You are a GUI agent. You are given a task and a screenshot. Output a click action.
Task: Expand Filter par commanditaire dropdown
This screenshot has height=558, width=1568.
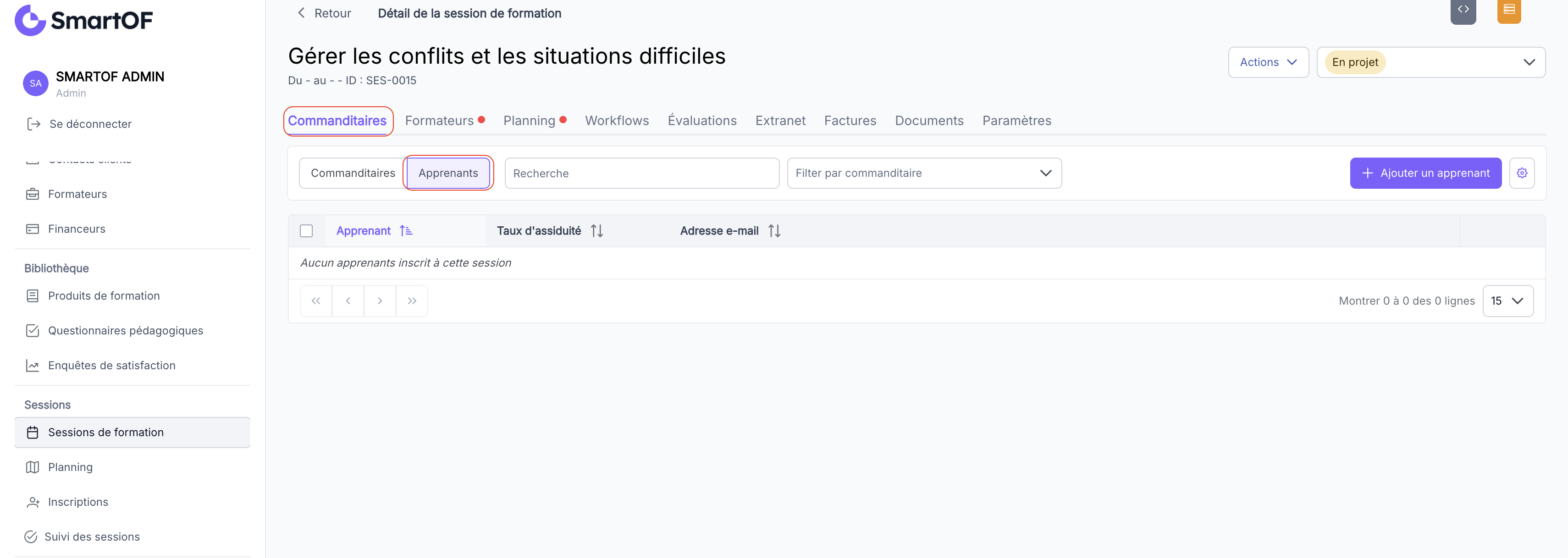[x=924, y=174]
